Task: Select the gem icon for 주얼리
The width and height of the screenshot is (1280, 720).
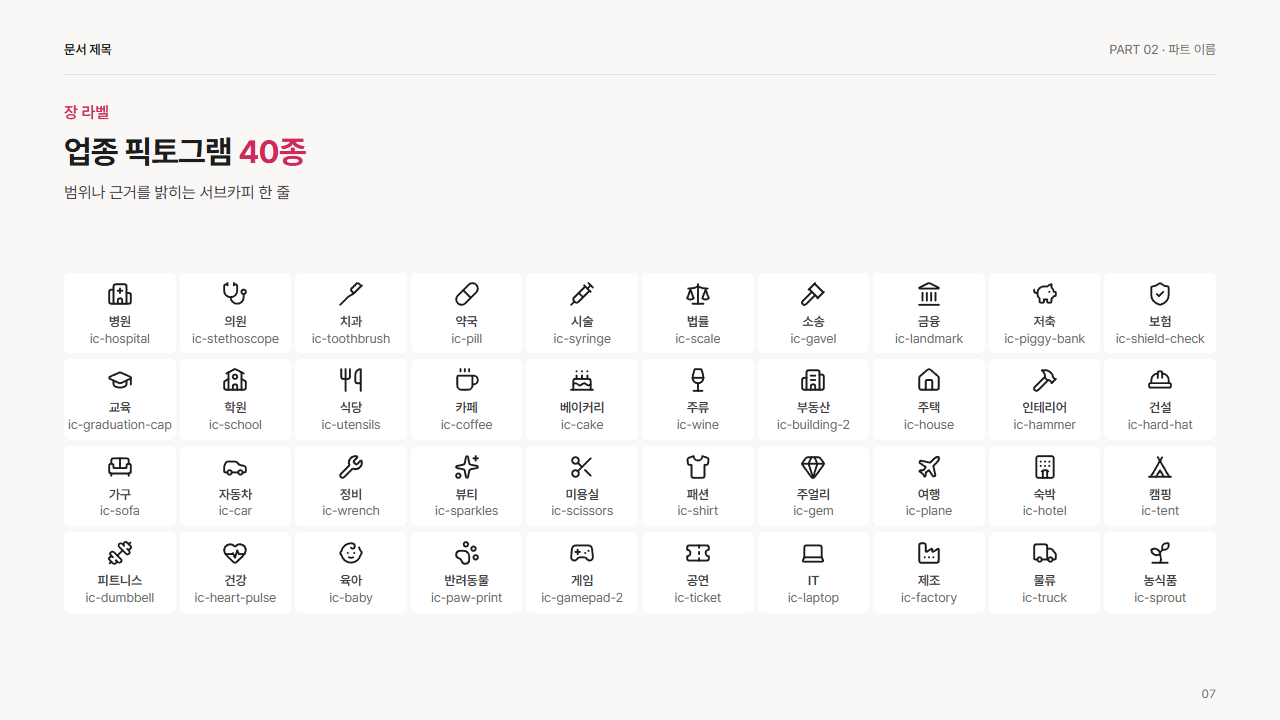Action: pos(813,467)
